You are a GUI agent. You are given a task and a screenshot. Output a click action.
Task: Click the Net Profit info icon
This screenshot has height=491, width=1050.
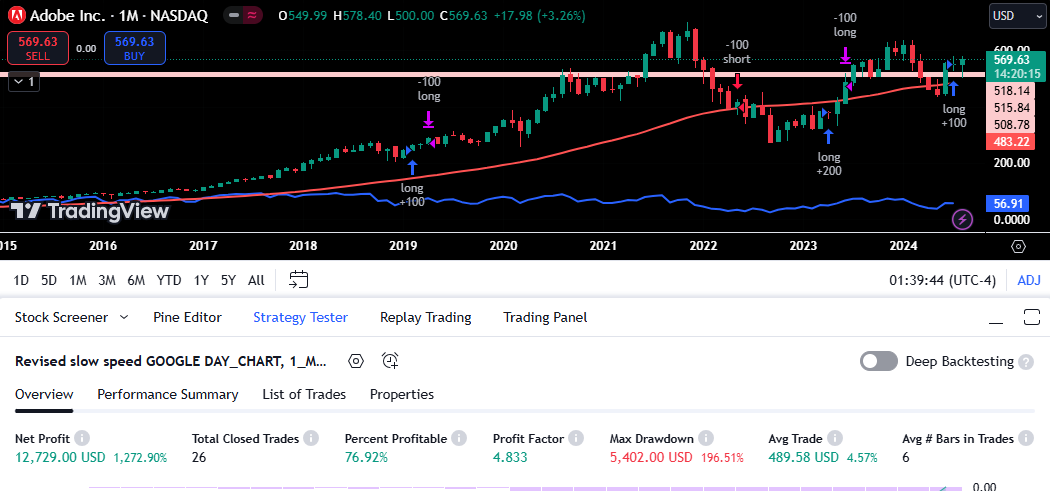(82, 438)
